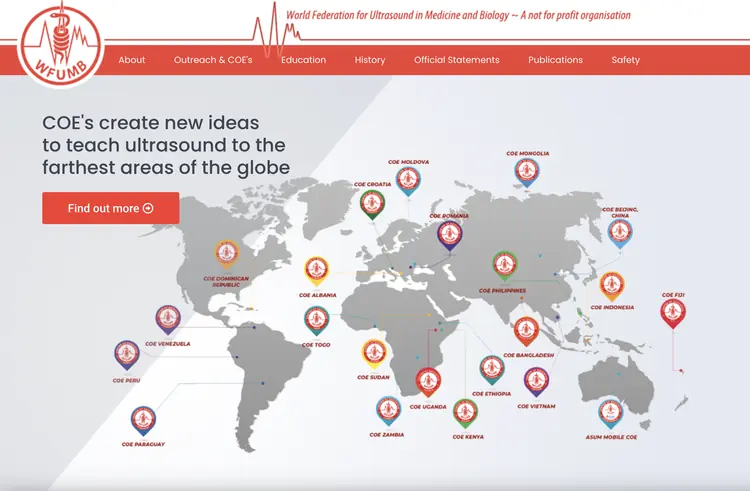The height and width of the screenshot is (491, 750).
Task: Expand the Education navigation item
Action: tap(303, 60)
